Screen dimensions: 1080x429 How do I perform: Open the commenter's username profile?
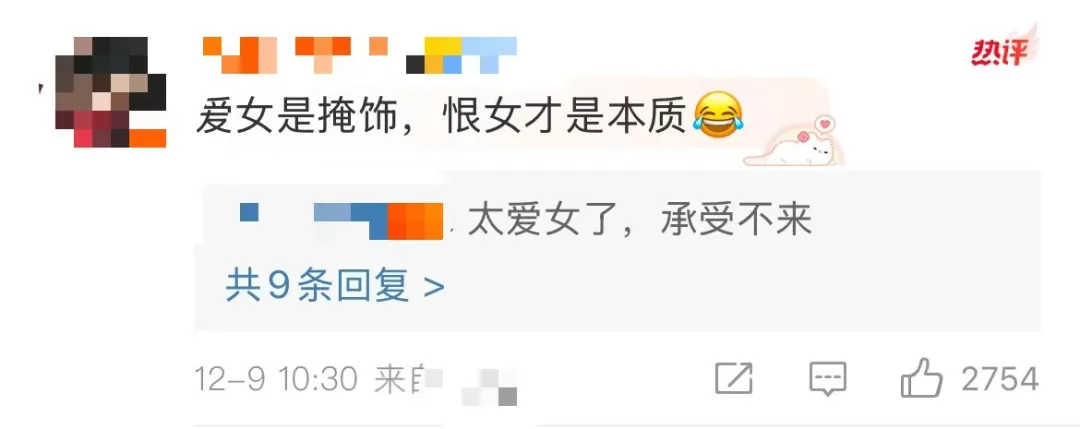(x=360, y=55)
